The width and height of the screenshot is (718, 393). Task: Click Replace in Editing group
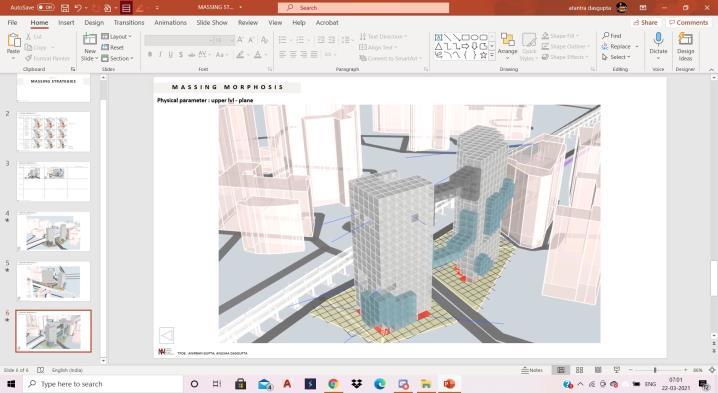(x=616, y=46)
